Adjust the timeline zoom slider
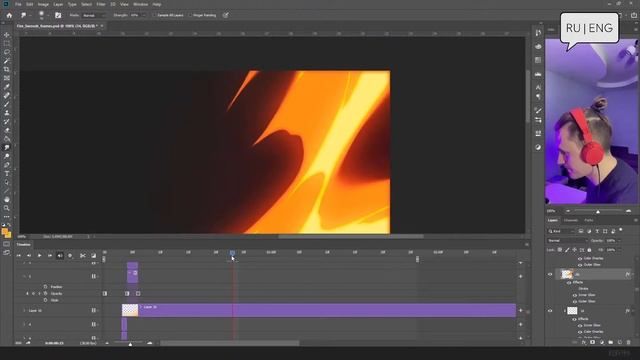Screen dimensions: 640x360 (x=130, y=344)
